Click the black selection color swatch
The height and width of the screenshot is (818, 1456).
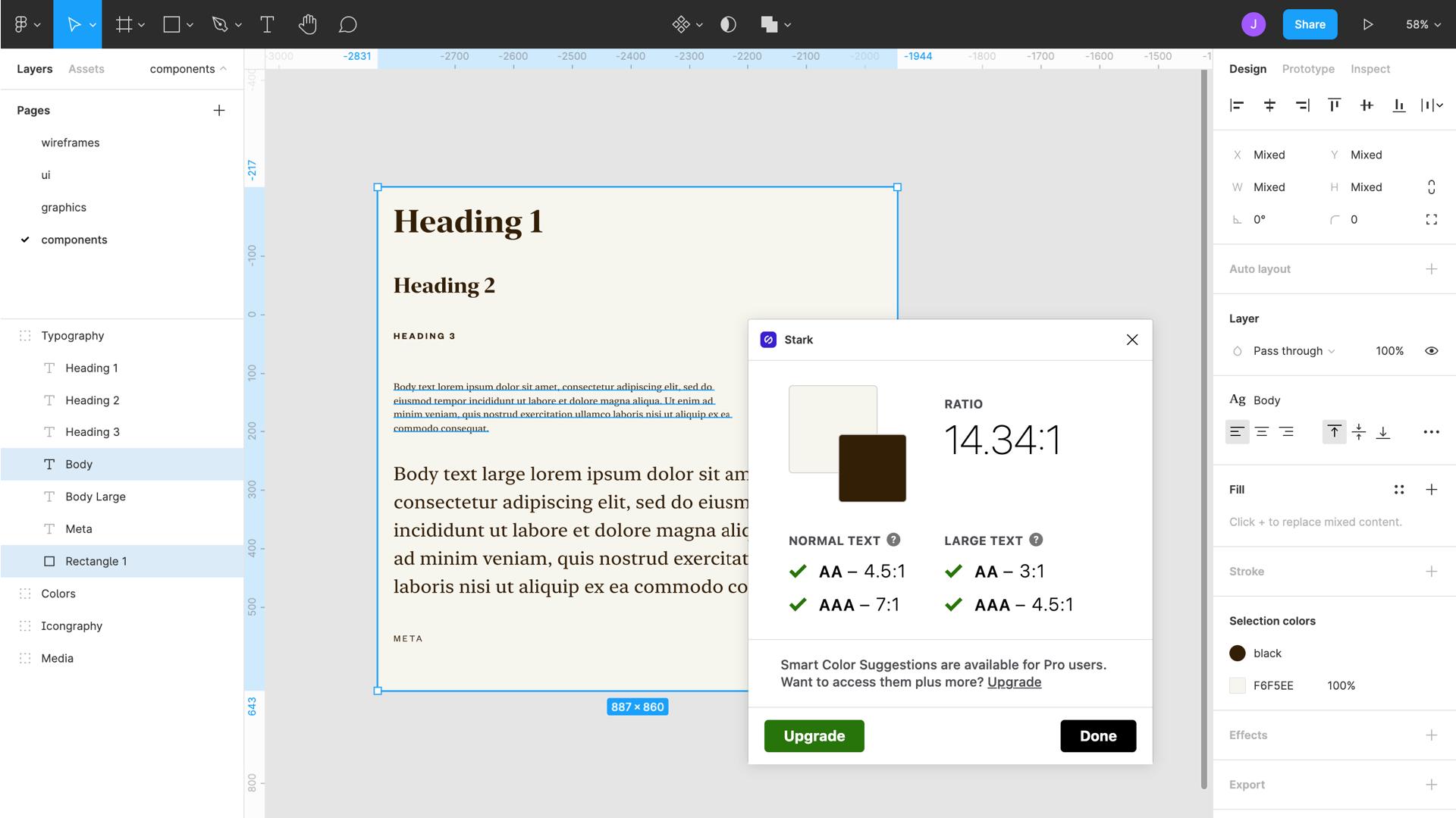[1238, 653]
